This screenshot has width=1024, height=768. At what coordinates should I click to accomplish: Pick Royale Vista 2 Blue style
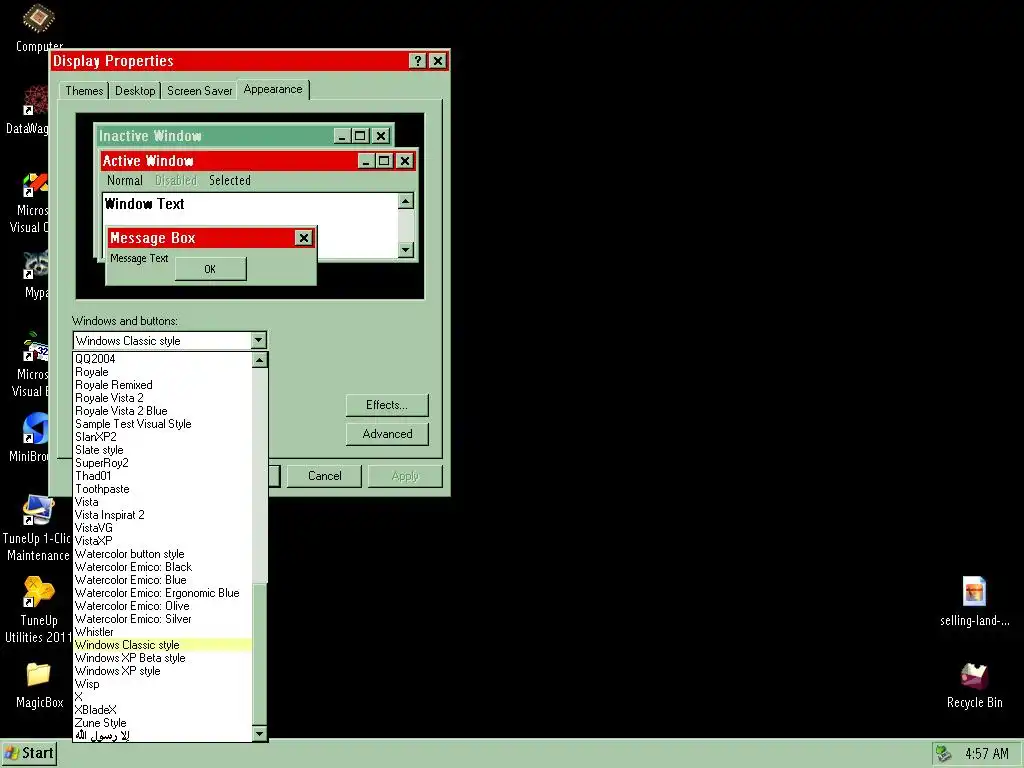coord(163,411)
